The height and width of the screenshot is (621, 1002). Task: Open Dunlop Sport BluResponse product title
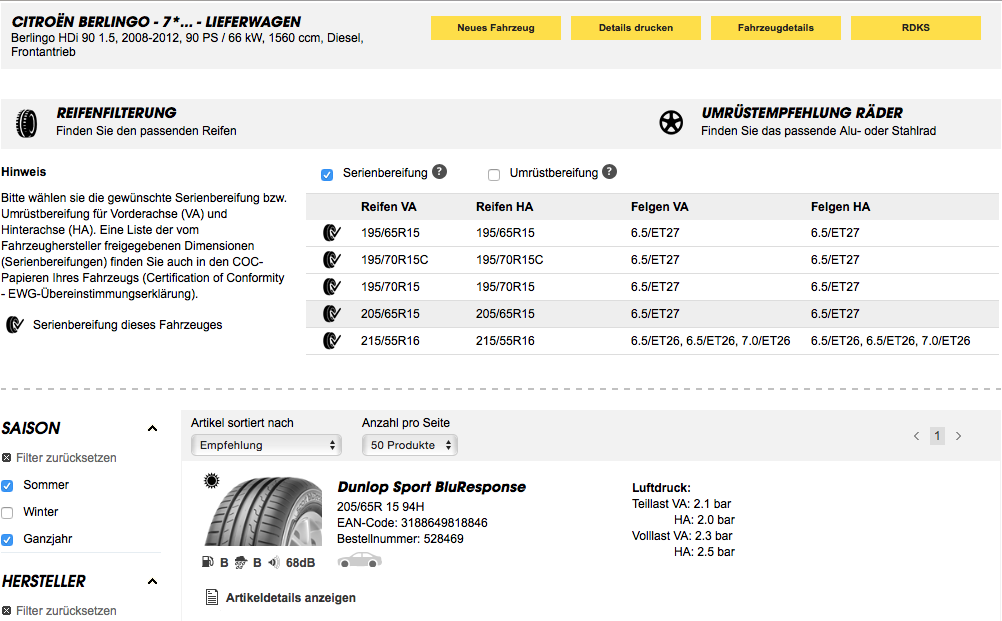pos(431,487)
